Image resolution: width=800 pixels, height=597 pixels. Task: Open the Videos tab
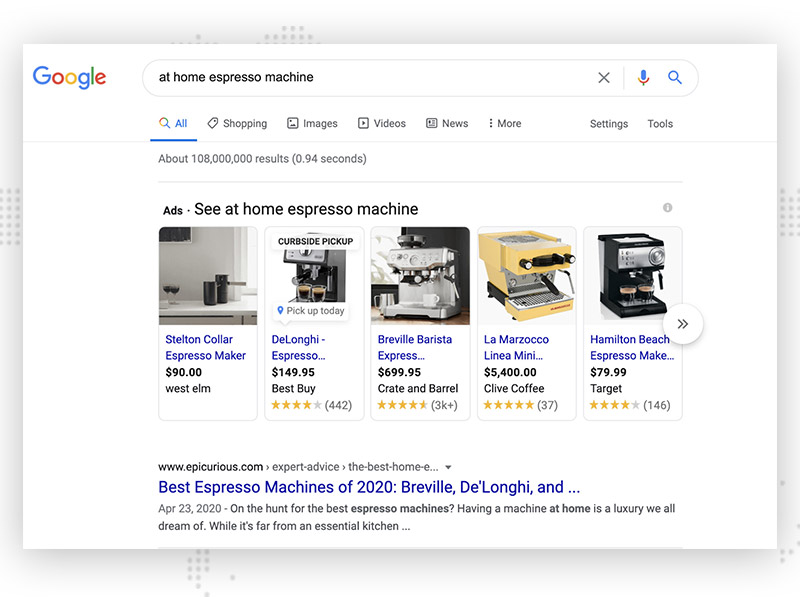(x=382, y=123)
